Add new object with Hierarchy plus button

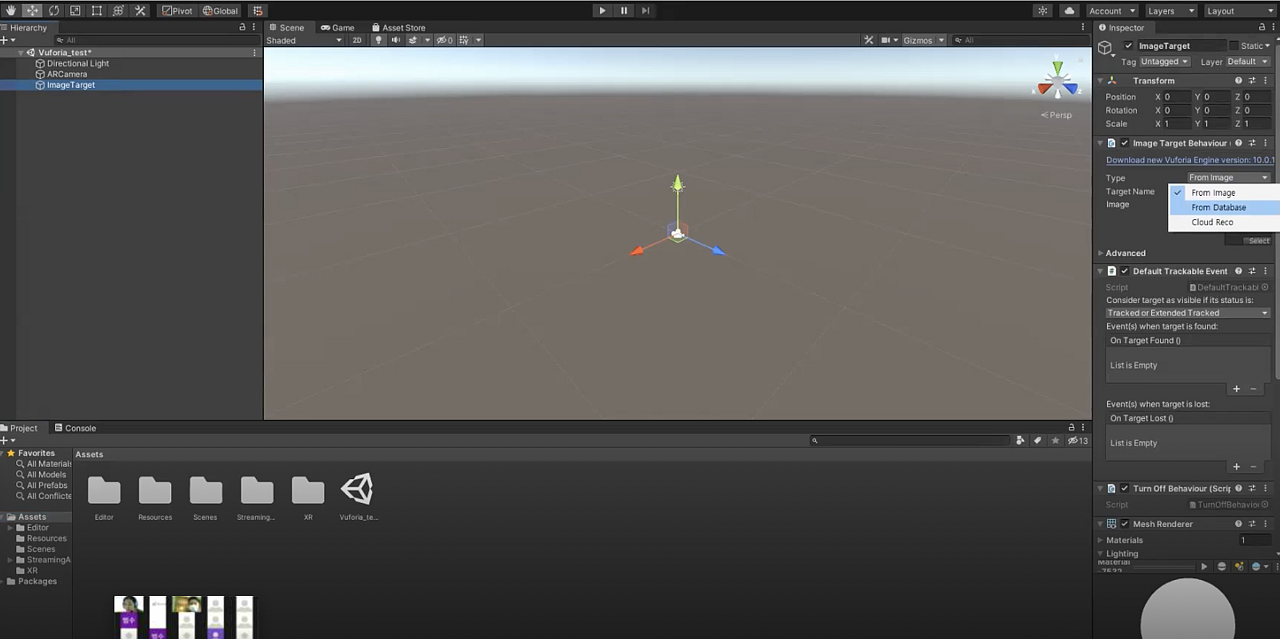point(6,40)
